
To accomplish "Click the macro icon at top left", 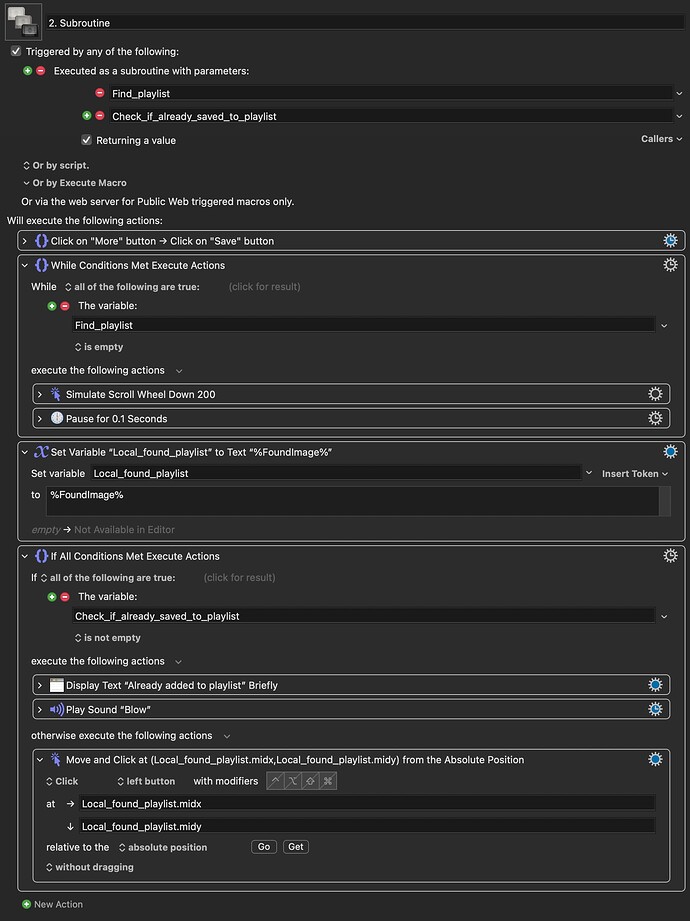I will coord(23,21).
